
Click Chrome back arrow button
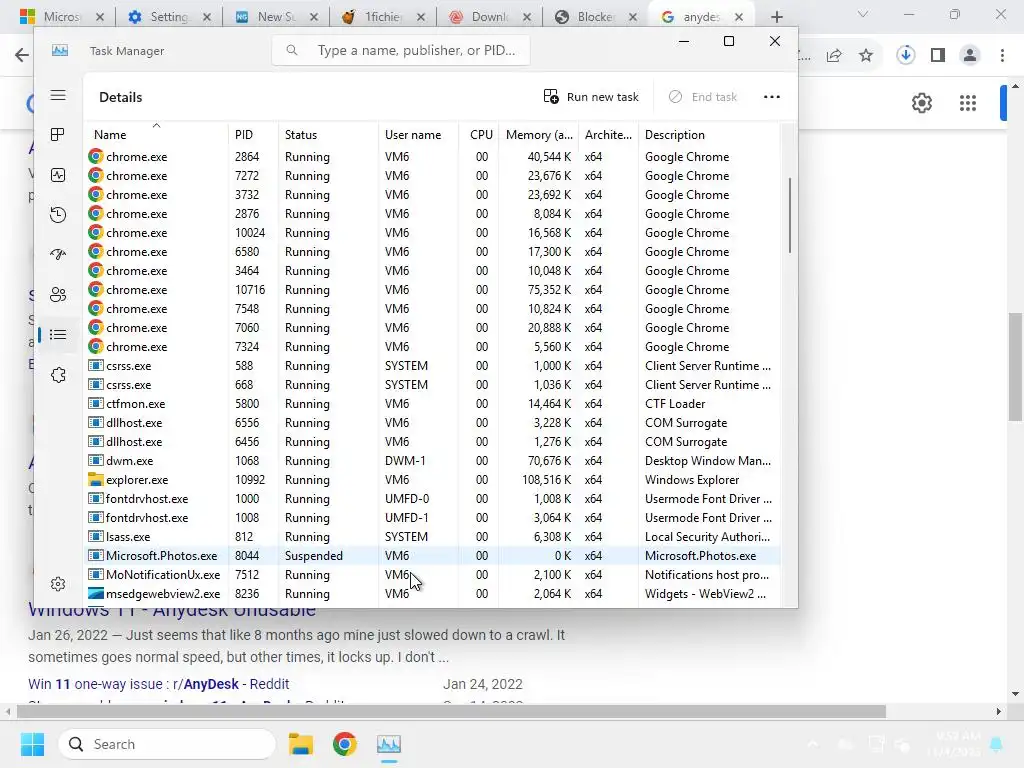pos(22,56)
